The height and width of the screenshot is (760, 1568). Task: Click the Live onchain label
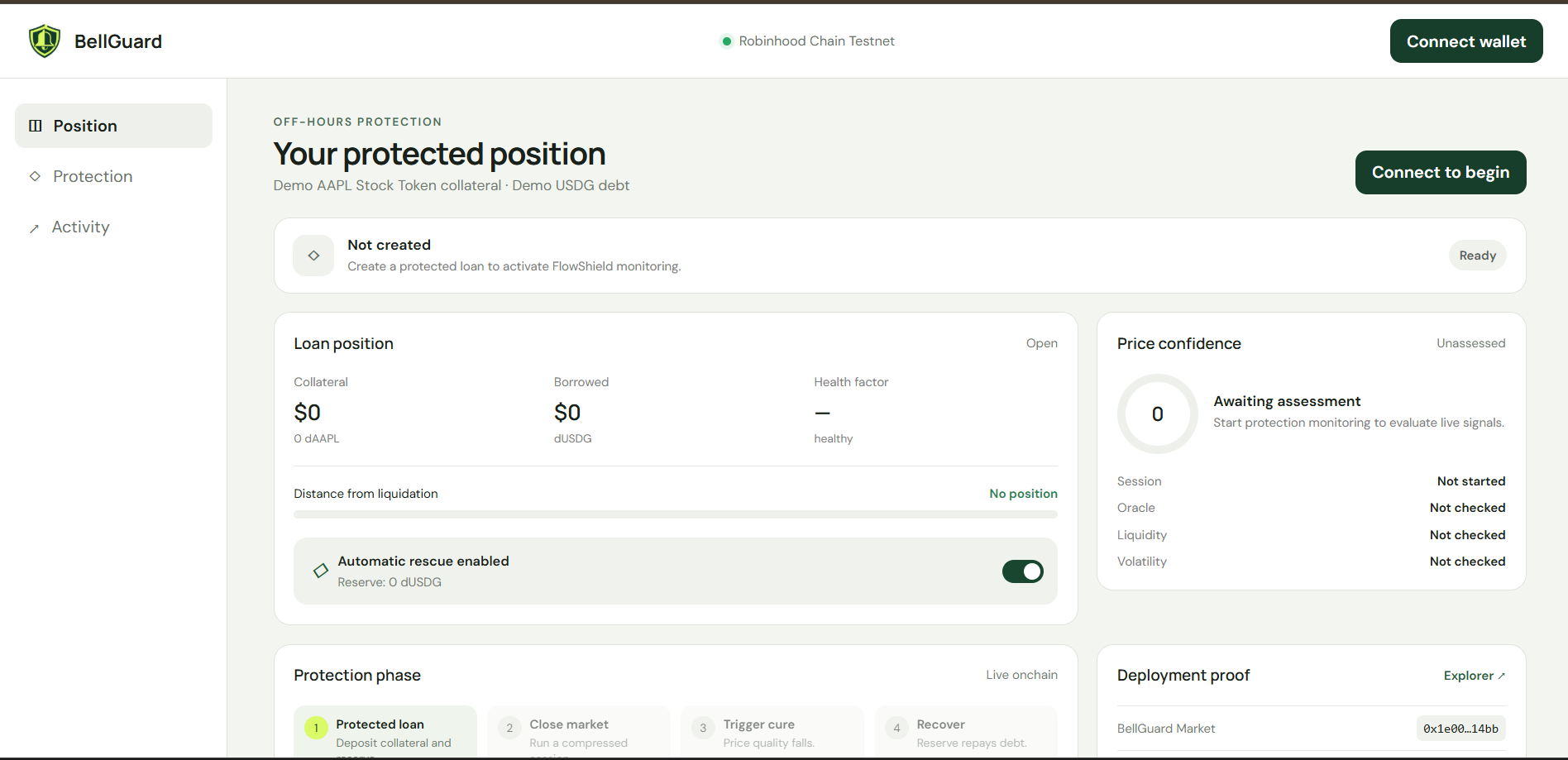tap(1021, 675)
